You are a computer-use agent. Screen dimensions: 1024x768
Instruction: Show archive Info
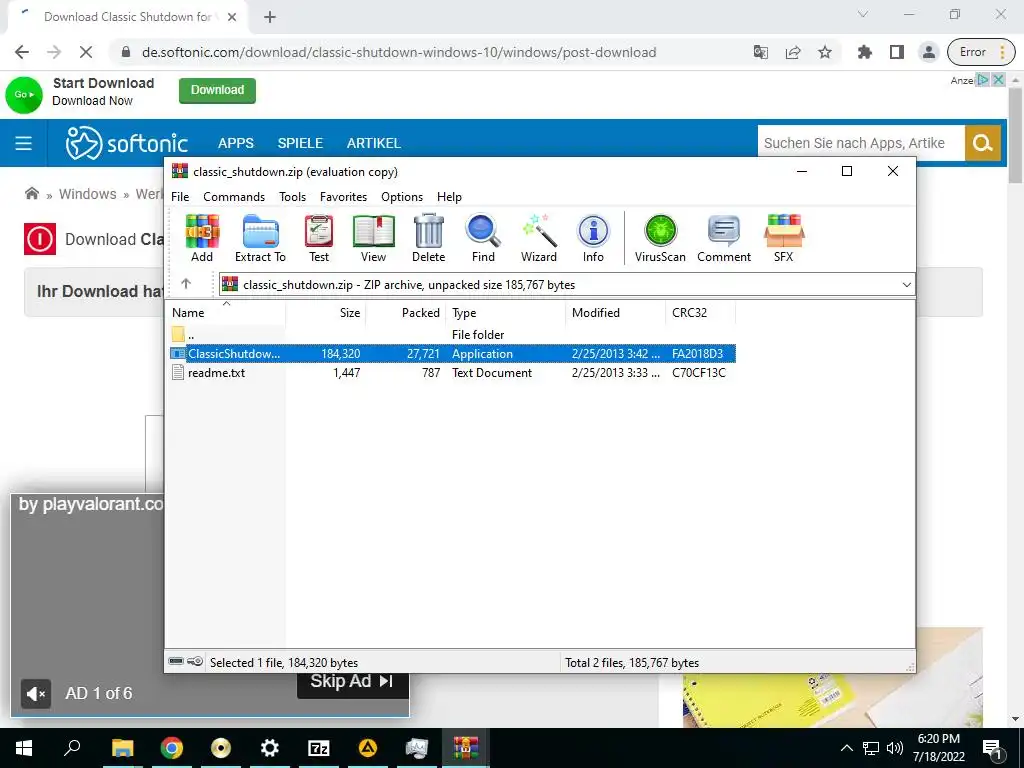[x=593, y=238]
